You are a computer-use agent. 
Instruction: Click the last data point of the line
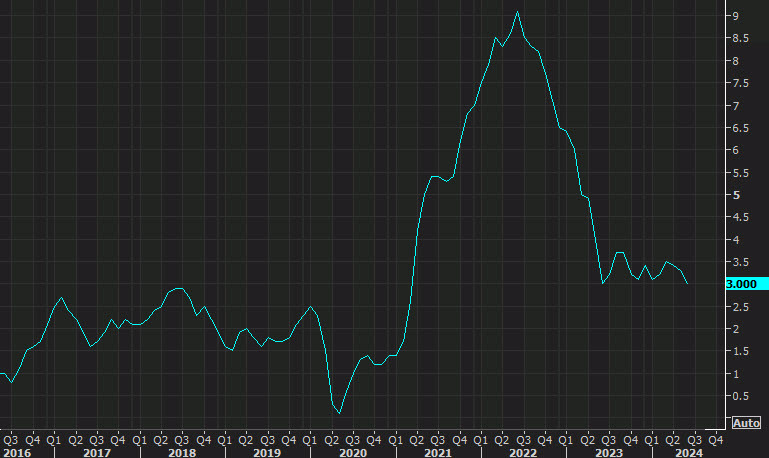tap(687, 284)
